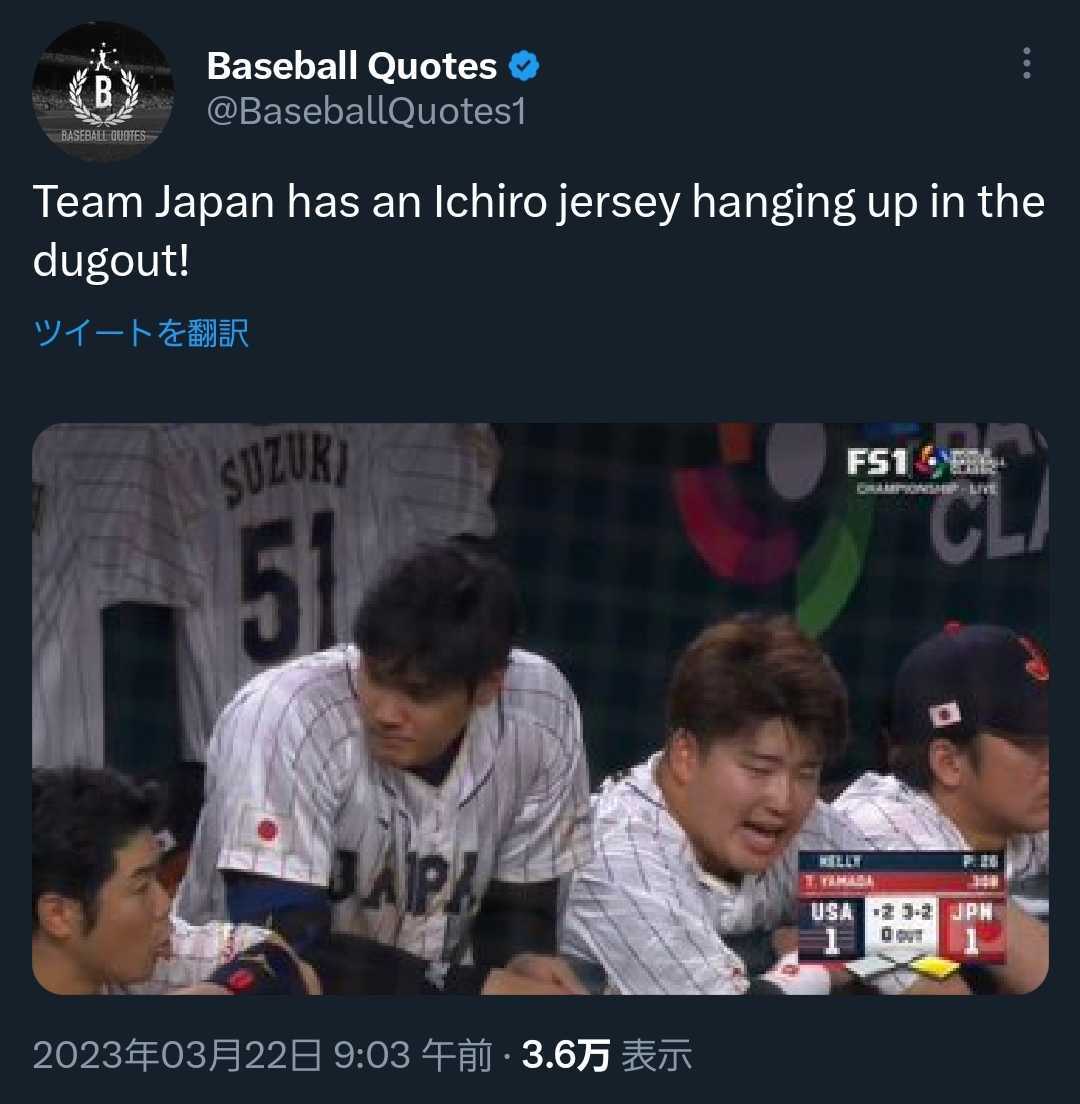Open the three-dot more options menu
The width and height of the screenshot is (1080, 1104).
1027,63
